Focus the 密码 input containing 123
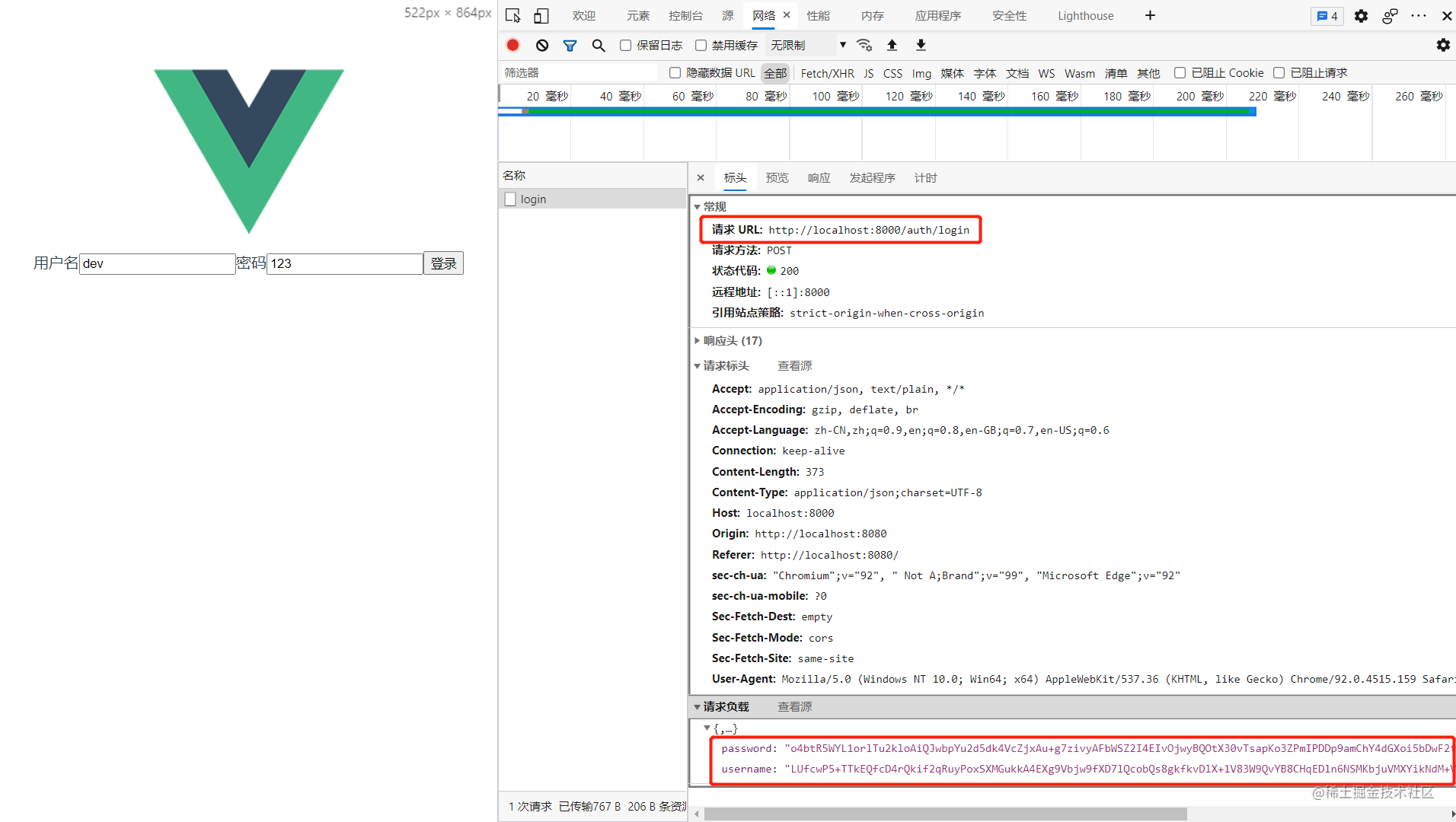1456x822 pixels. (x=345, y=263)
